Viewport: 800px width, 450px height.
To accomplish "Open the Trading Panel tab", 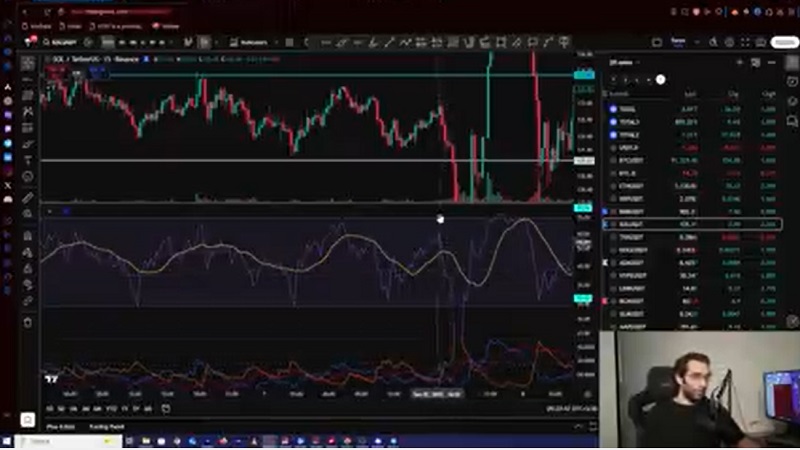I will 106,426.
